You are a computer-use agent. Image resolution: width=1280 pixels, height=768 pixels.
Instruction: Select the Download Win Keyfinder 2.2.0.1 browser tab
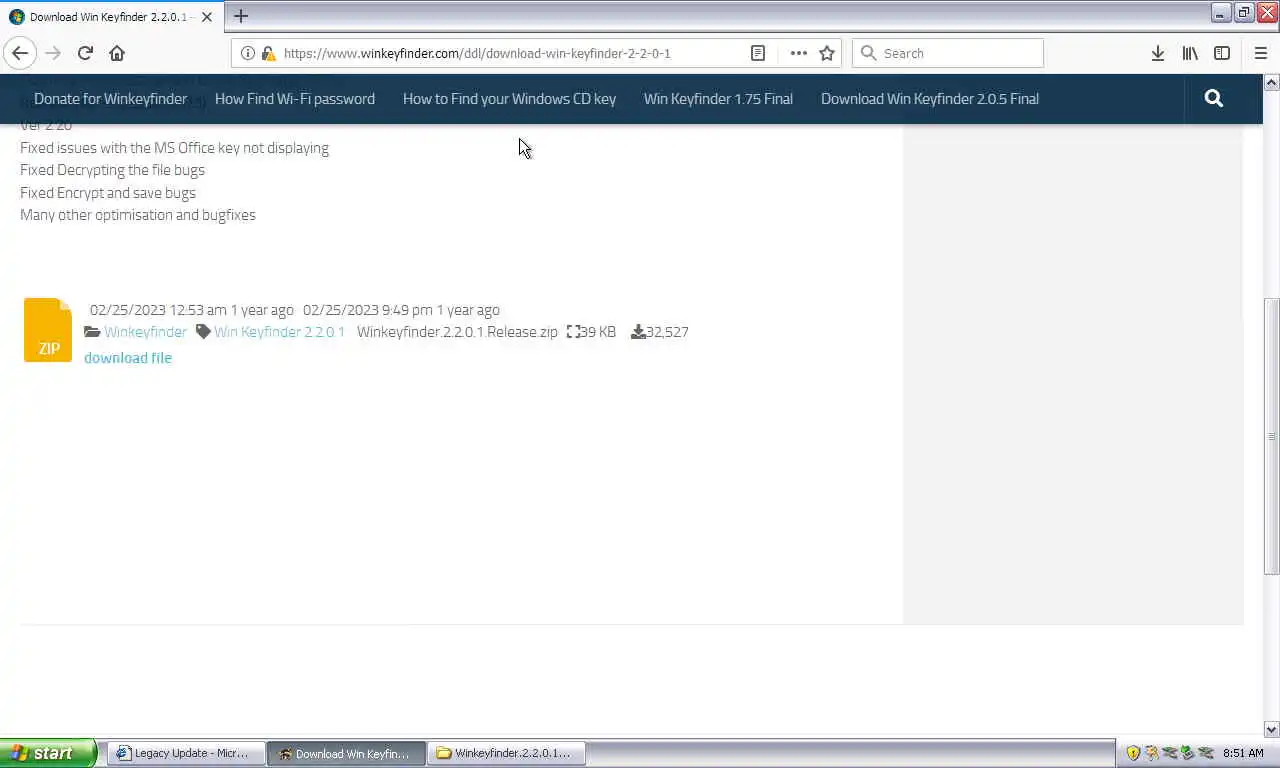[x=110, y=17]
